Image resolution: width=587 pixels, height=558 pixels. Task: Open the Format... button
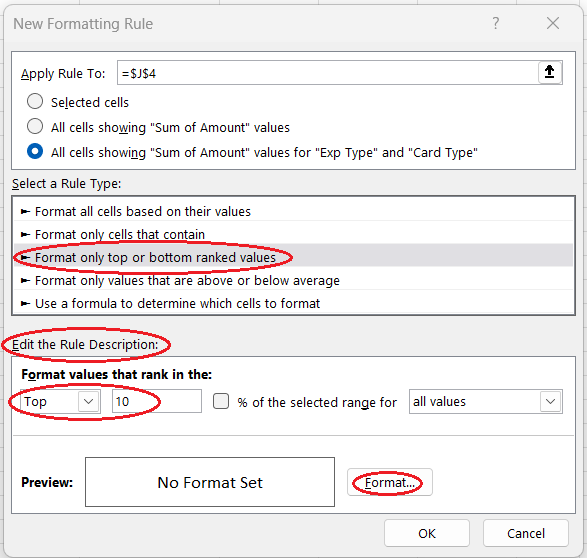coord(390,482)
